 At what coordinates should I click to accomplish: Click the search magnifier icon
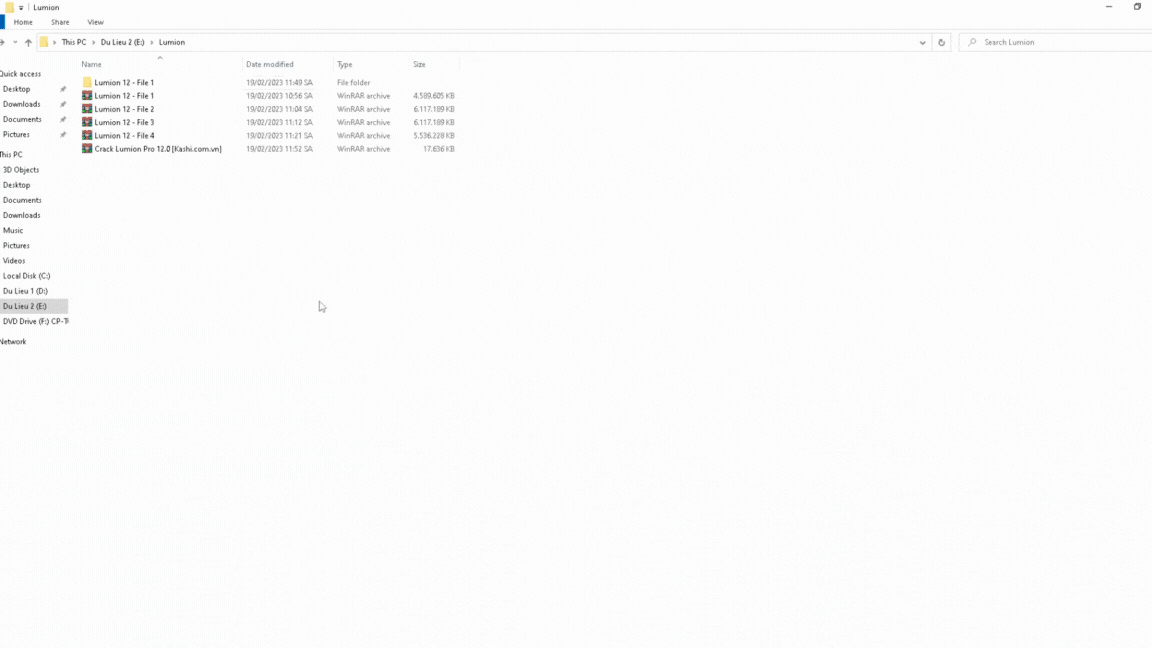tap(972, 43)
